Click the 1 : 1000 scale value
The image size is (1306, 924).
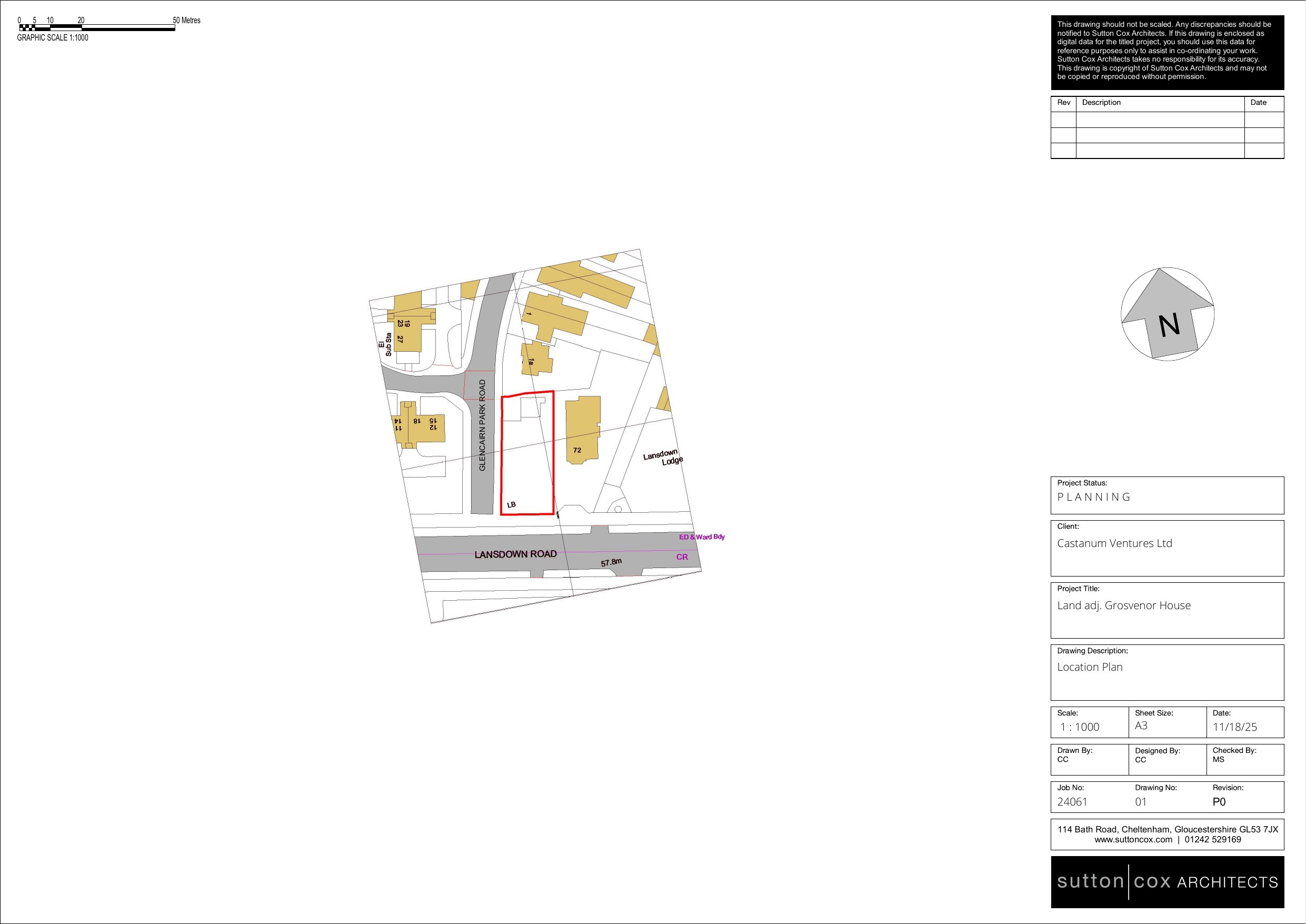point(1079,727)
